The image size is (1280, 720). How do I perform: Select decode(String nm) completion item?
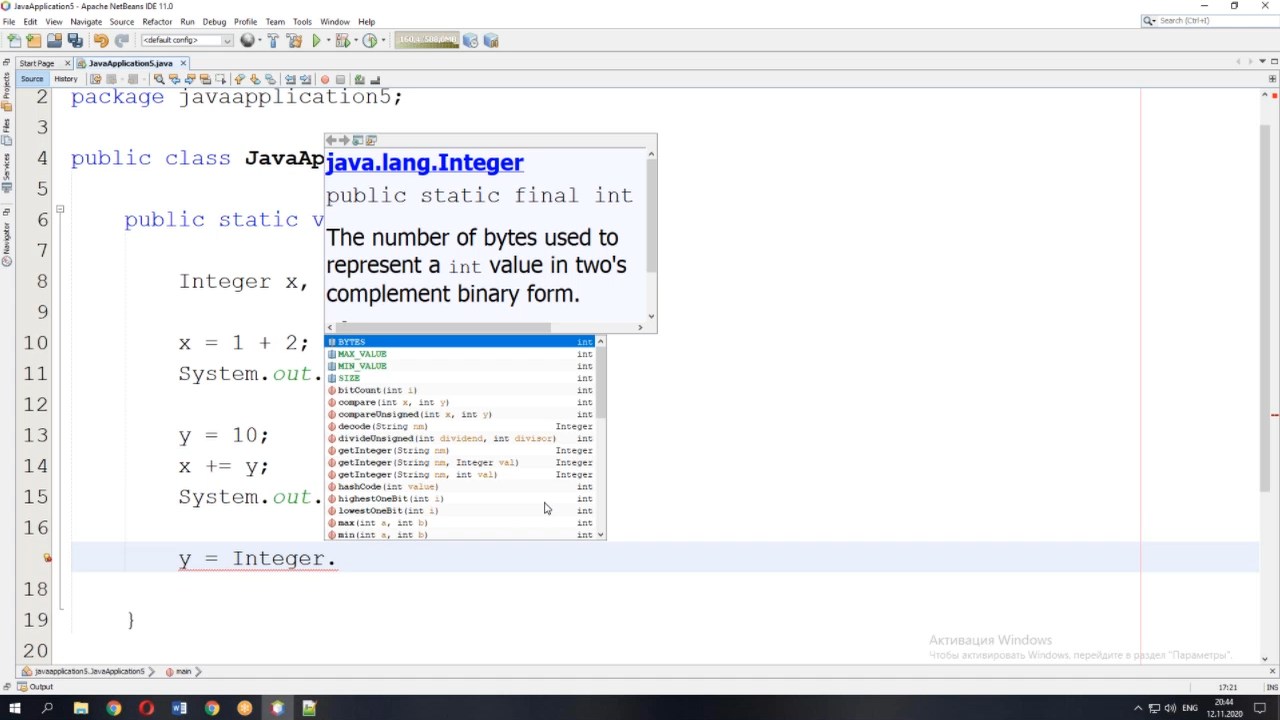pos(461,426)
